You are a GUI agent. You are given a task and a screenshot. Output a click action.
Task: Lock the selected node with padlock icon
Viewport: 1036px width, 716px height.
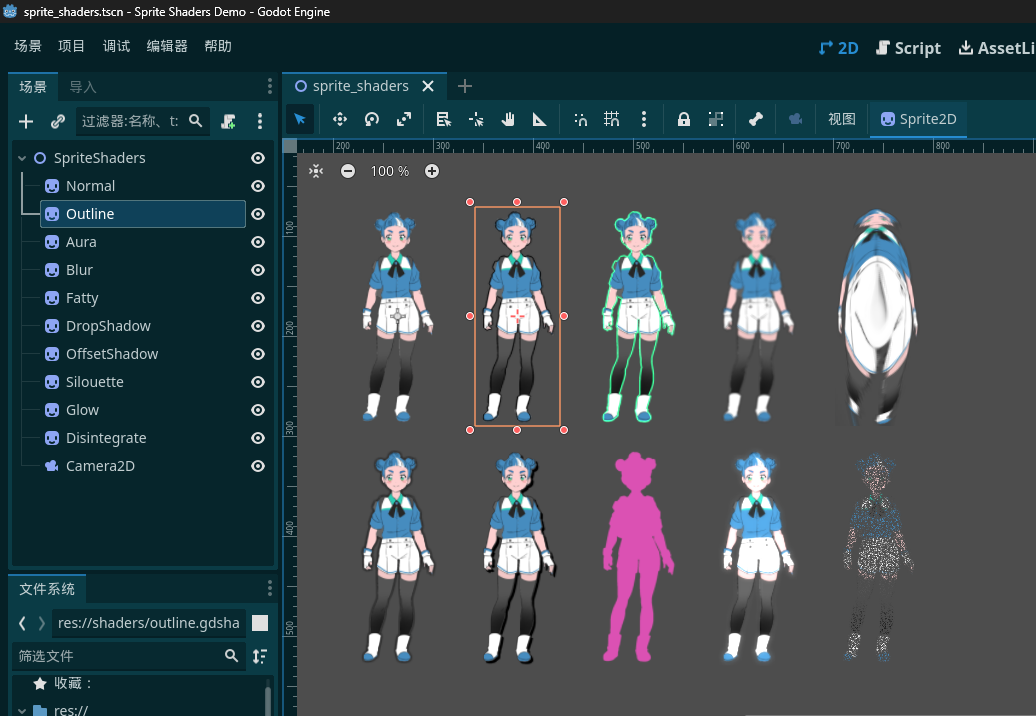[684, 119]
